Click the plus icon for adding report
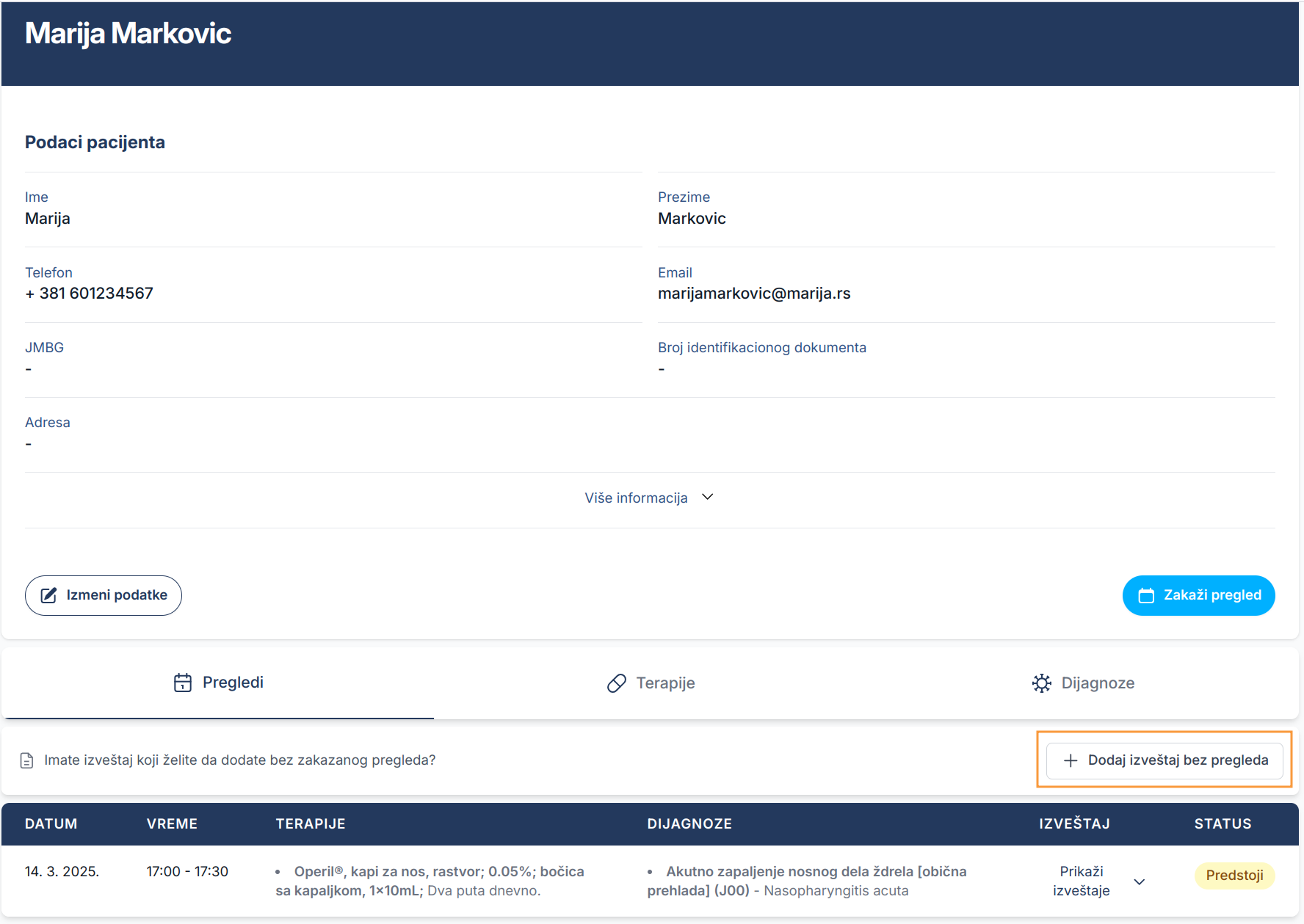 [x=1071, y=760]
